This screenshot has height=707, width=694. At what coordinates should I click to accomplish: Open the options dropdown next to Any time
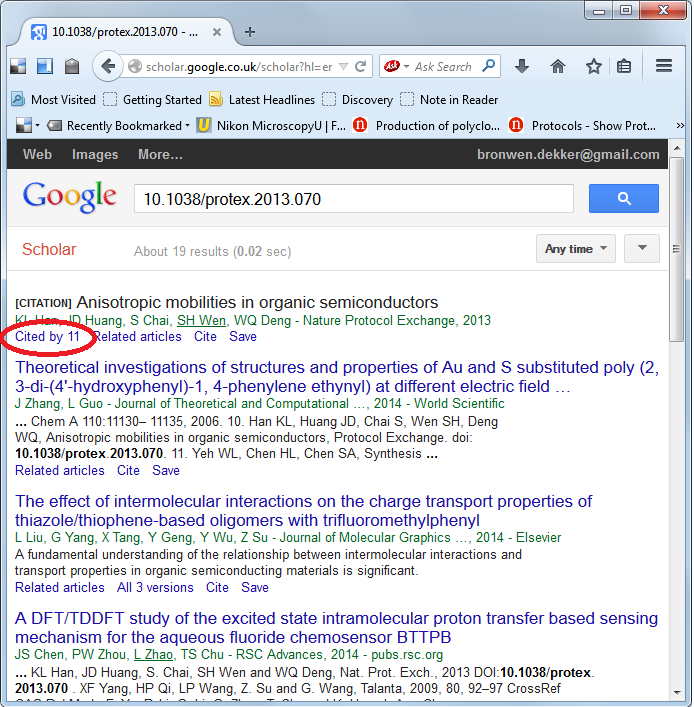642,248
